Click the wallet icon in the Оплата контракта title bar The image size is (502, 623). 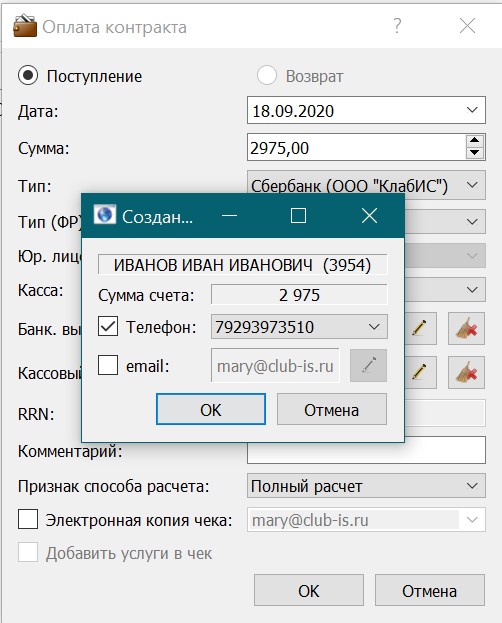click(x=25, y=26)
